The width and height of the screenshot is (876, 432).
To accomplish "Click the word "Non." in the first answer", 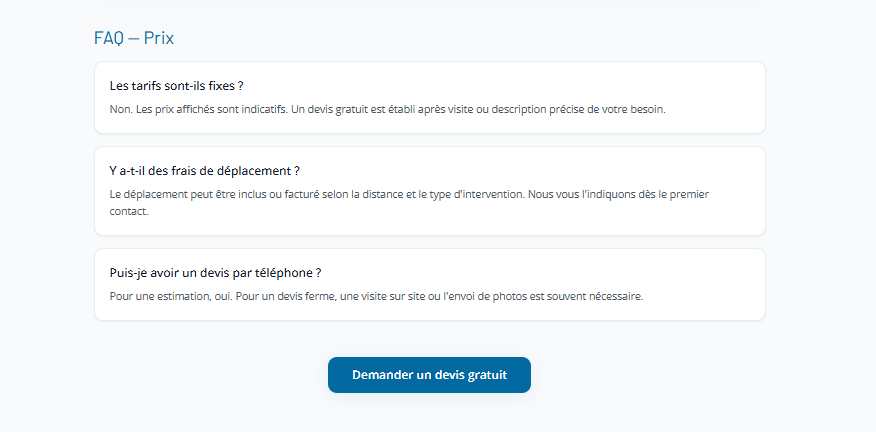I will tap(120, 109).
